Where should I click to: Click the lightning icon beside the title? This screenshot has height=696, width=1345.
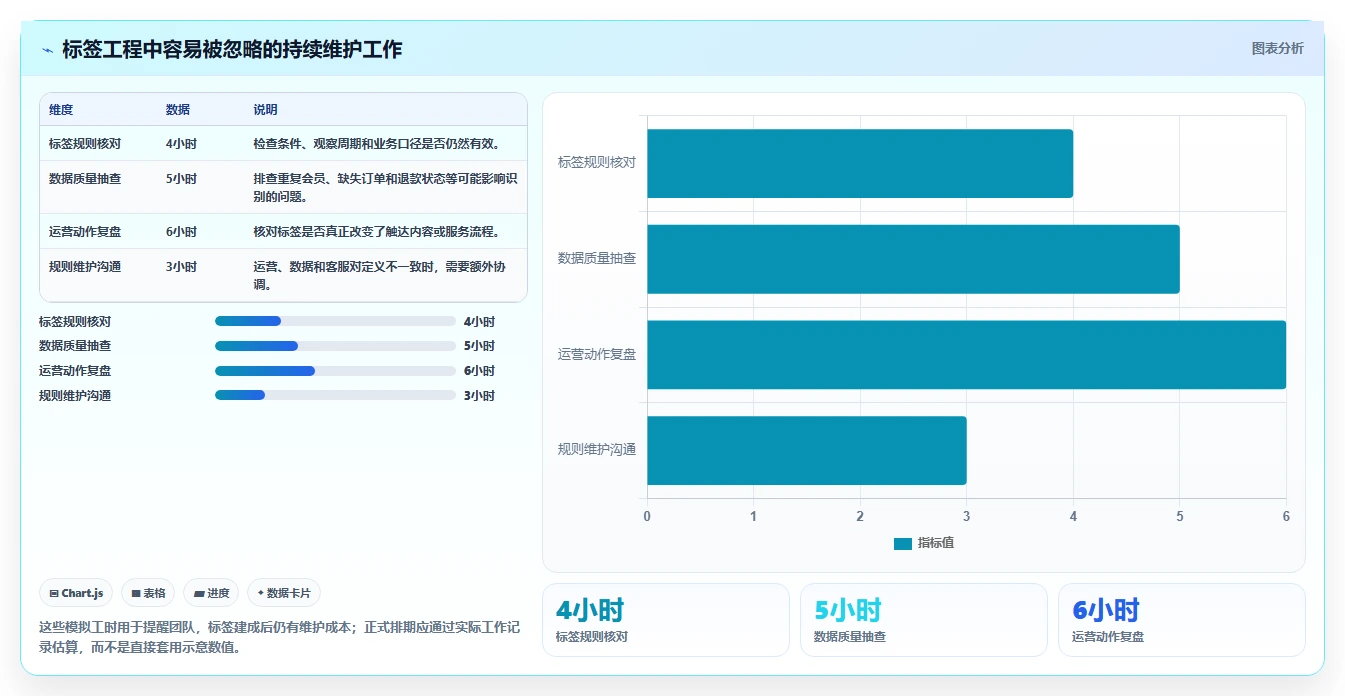pos(48,50)
